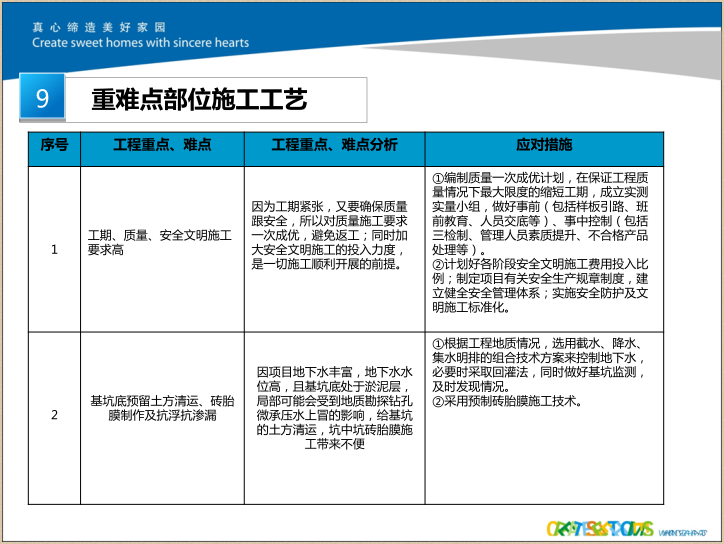
Task: Click measure ② 计划好各阶段安全文明施工费用
Action: coord(544,286)
